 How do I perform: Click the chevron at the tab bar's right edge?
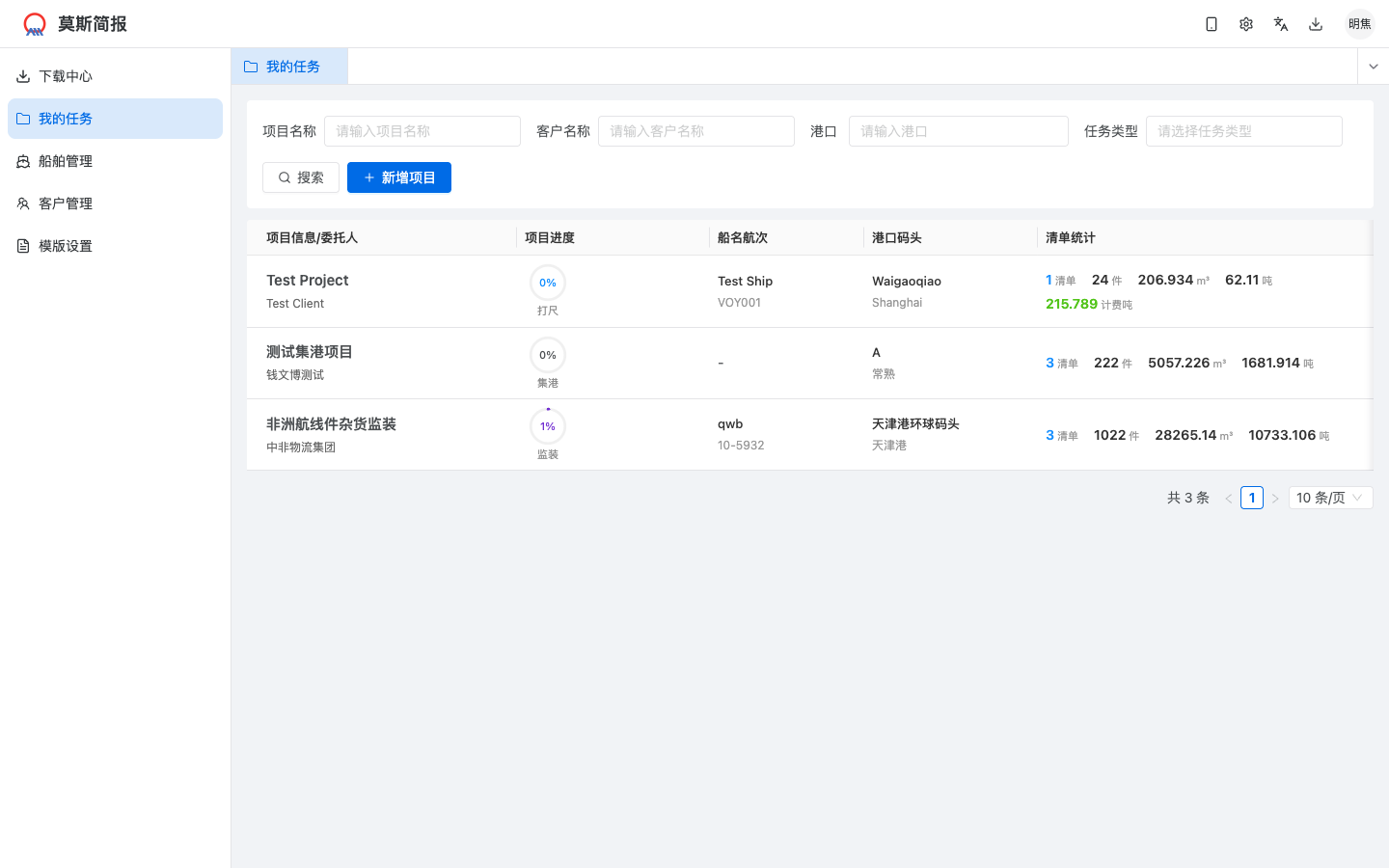1373,66
